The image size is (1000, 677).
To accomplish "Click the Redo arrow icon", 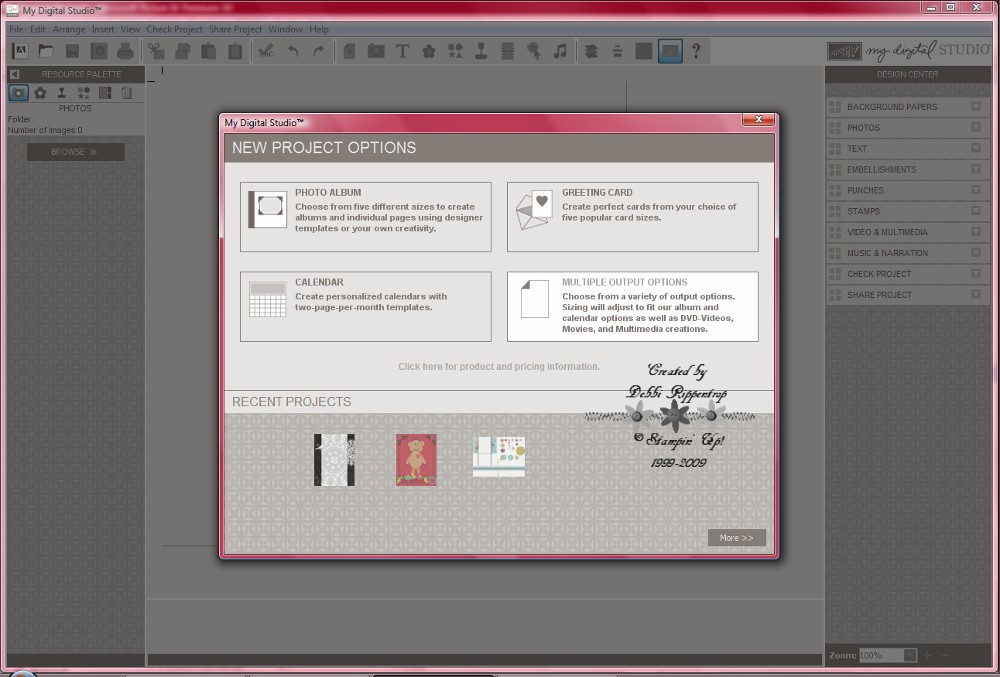I will pos(319,51).
